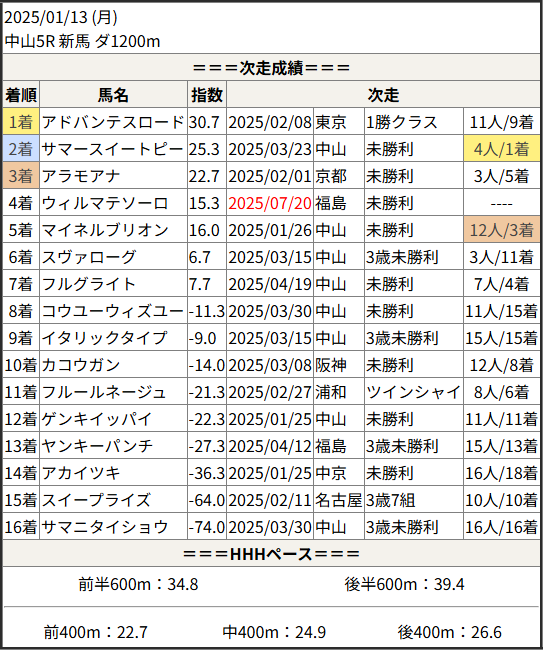The image size is (543, 650).
Task: Click the 着順 column header
Action: (x=21, y=95)
